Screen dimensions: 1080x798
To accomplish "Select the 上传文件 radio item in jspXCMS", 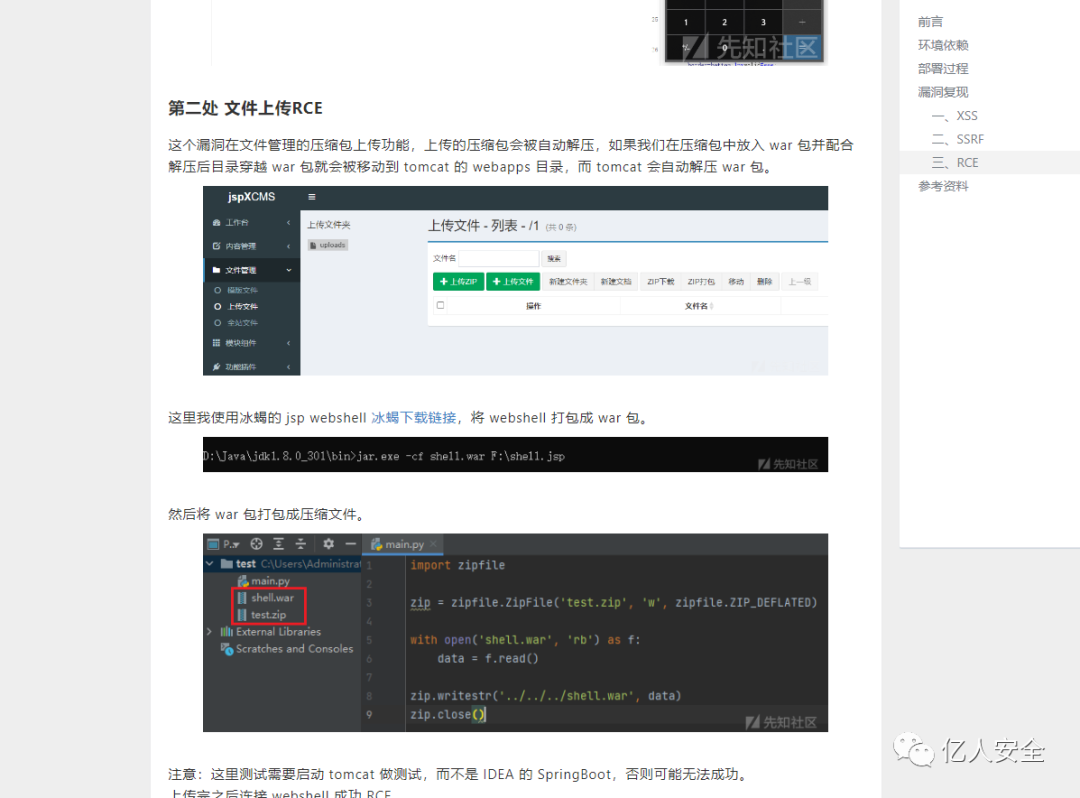I will click(x=236, y=306).
